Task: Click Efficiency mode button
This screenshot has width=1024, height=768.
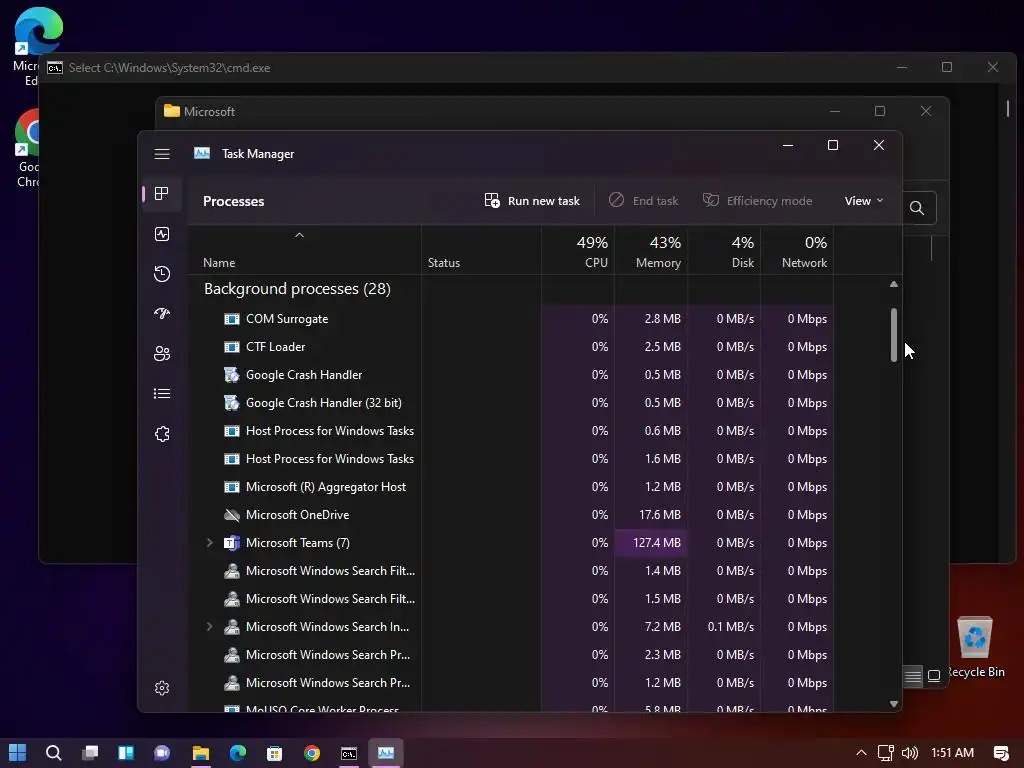Action: click(758, 200)
